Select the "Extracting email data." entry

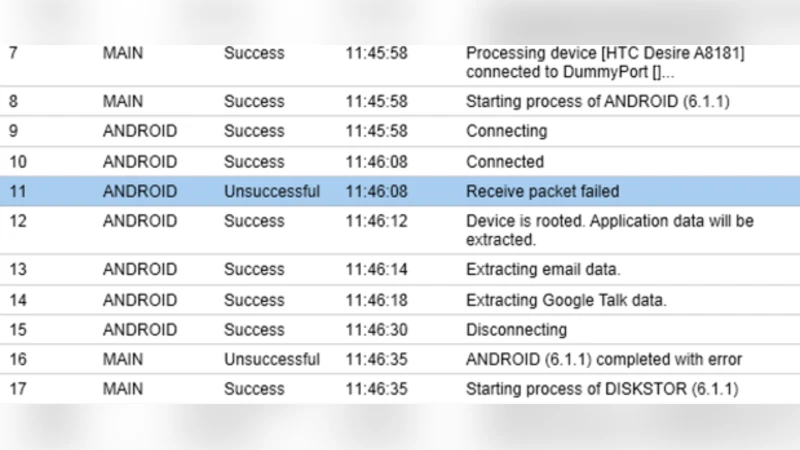click(x=543, y=269)
